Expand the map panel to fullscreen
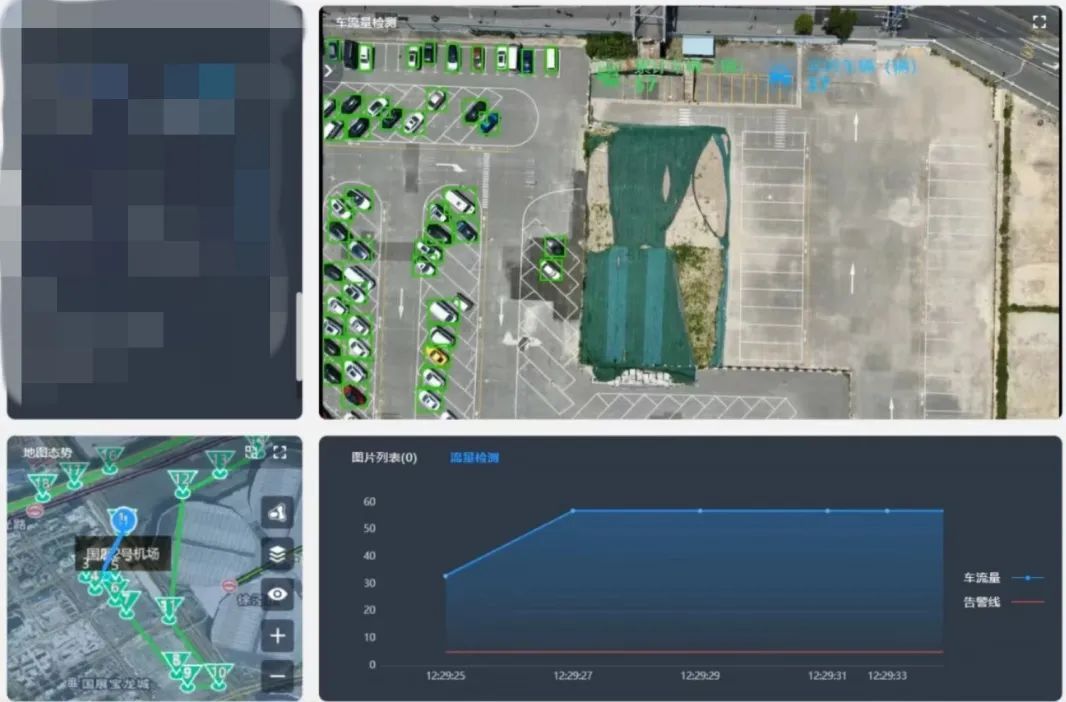The image size is (1066, 702). point(279,453)
